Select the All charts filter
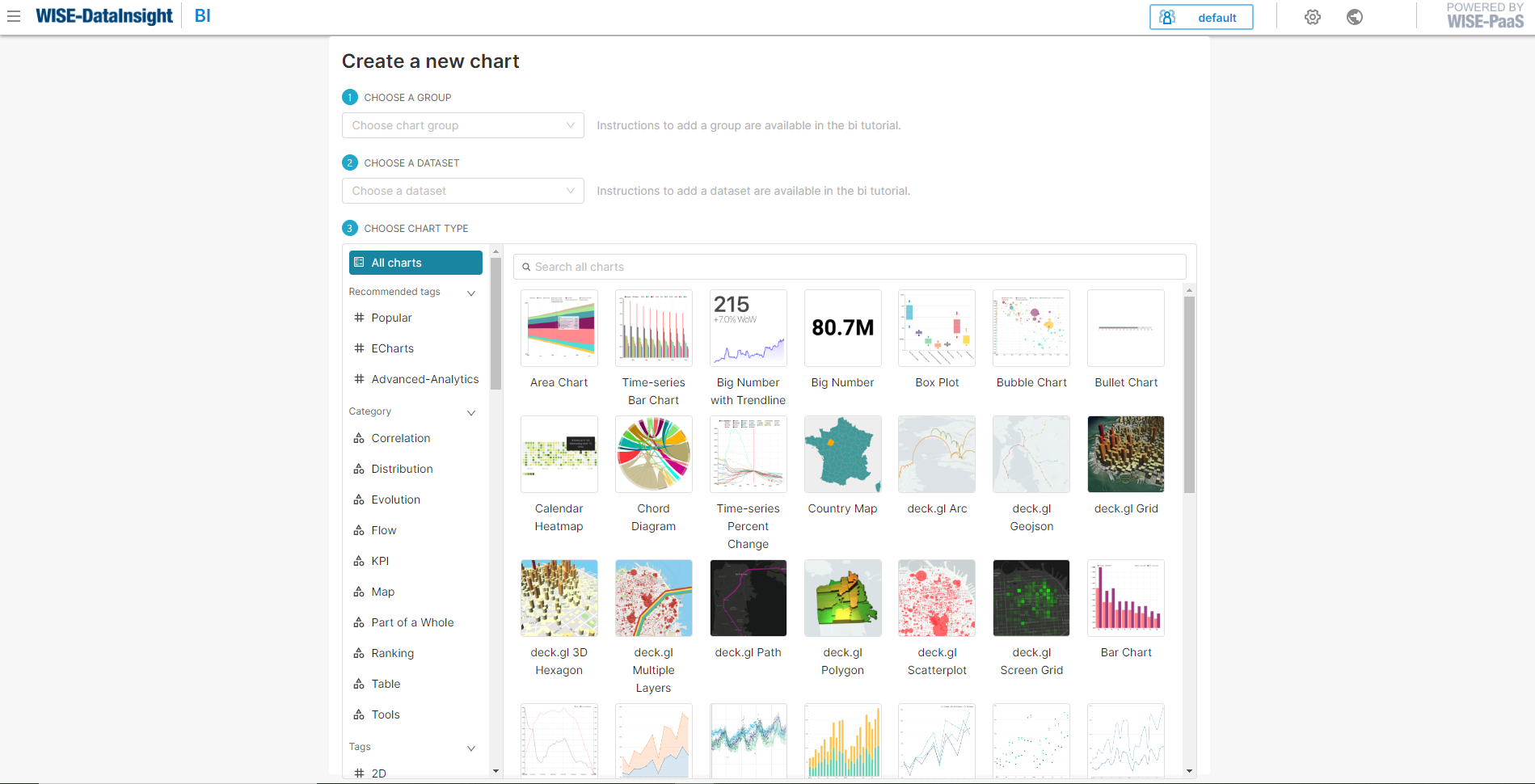Viewport: 1535px width, 784px height. pyautogui.click(x=415, y=263)
